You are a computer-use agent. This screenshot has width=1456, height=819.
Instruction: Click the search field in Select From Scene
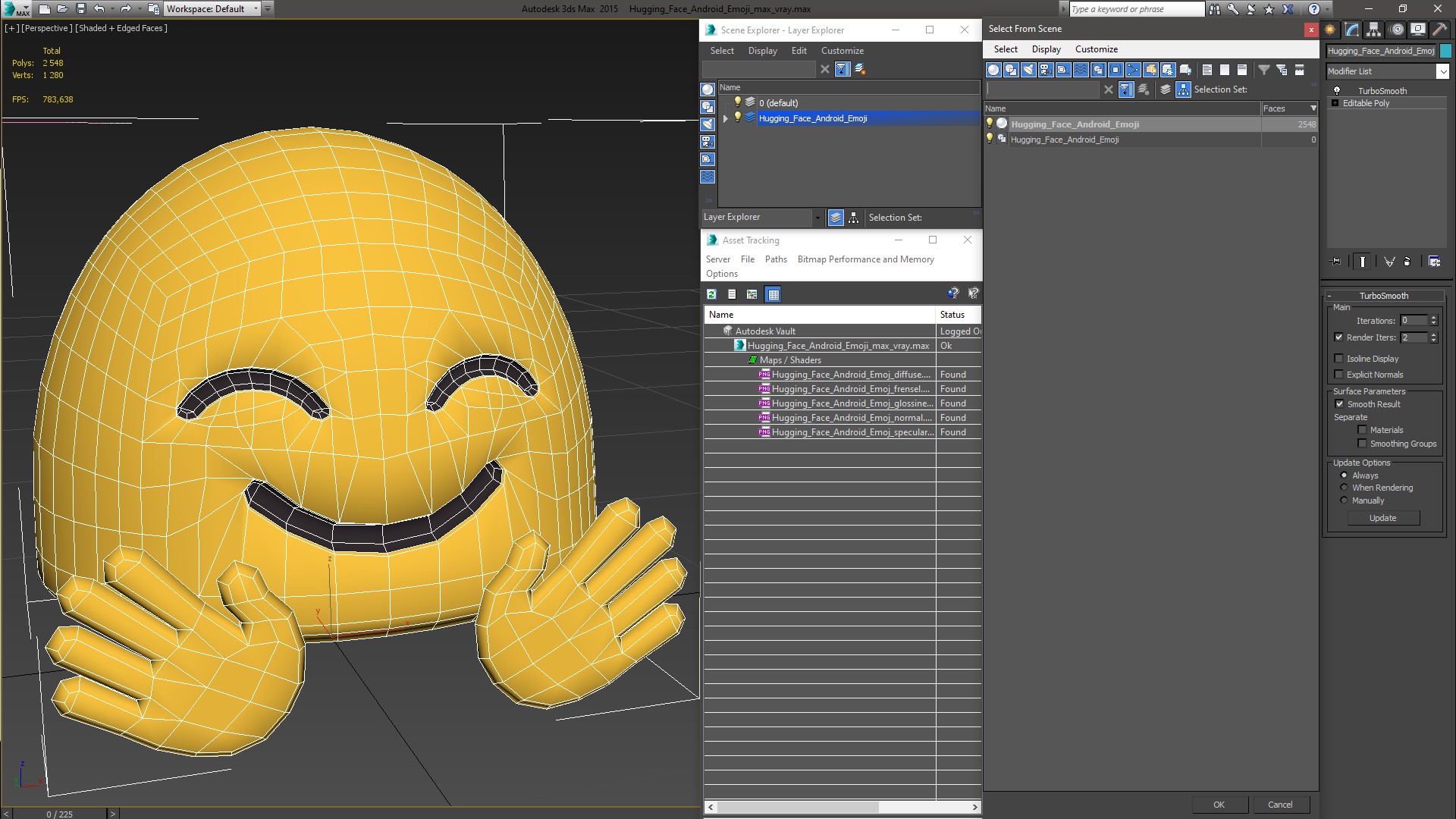[1043, 89]
